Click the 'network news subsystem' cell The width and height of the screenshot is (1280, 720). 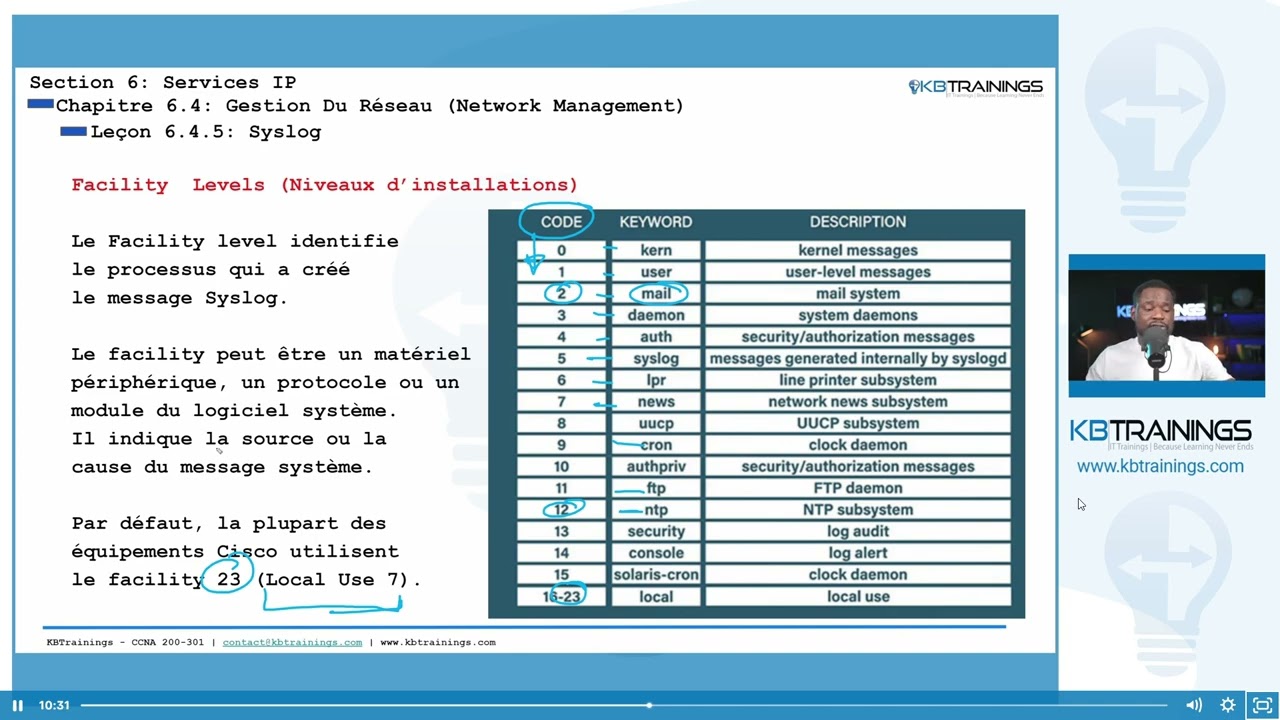click(858, 402)
